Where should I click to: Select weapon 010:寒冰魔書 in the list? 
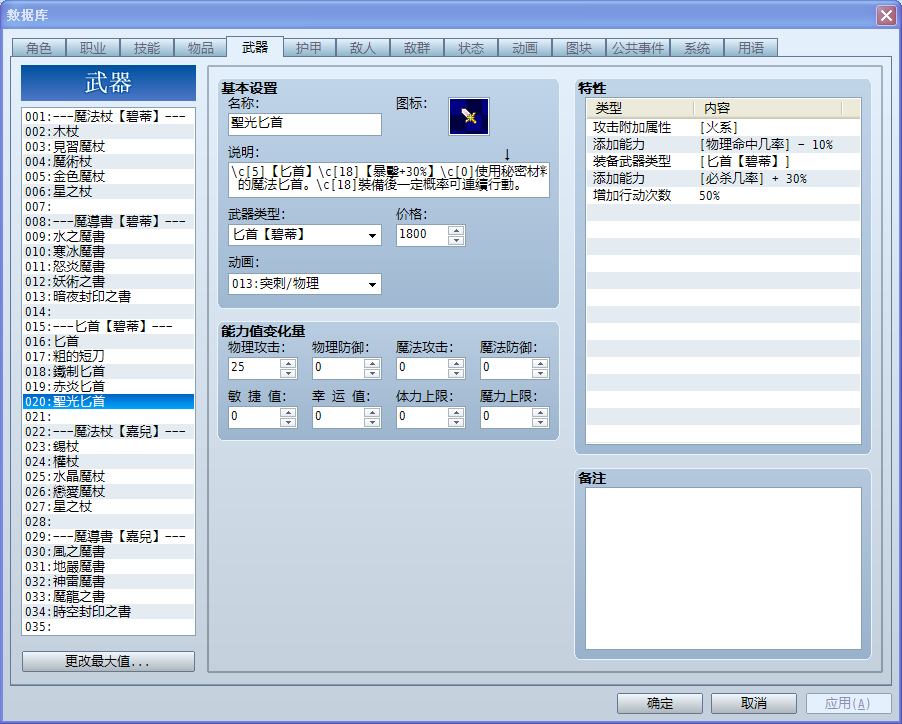click(108, 251)
